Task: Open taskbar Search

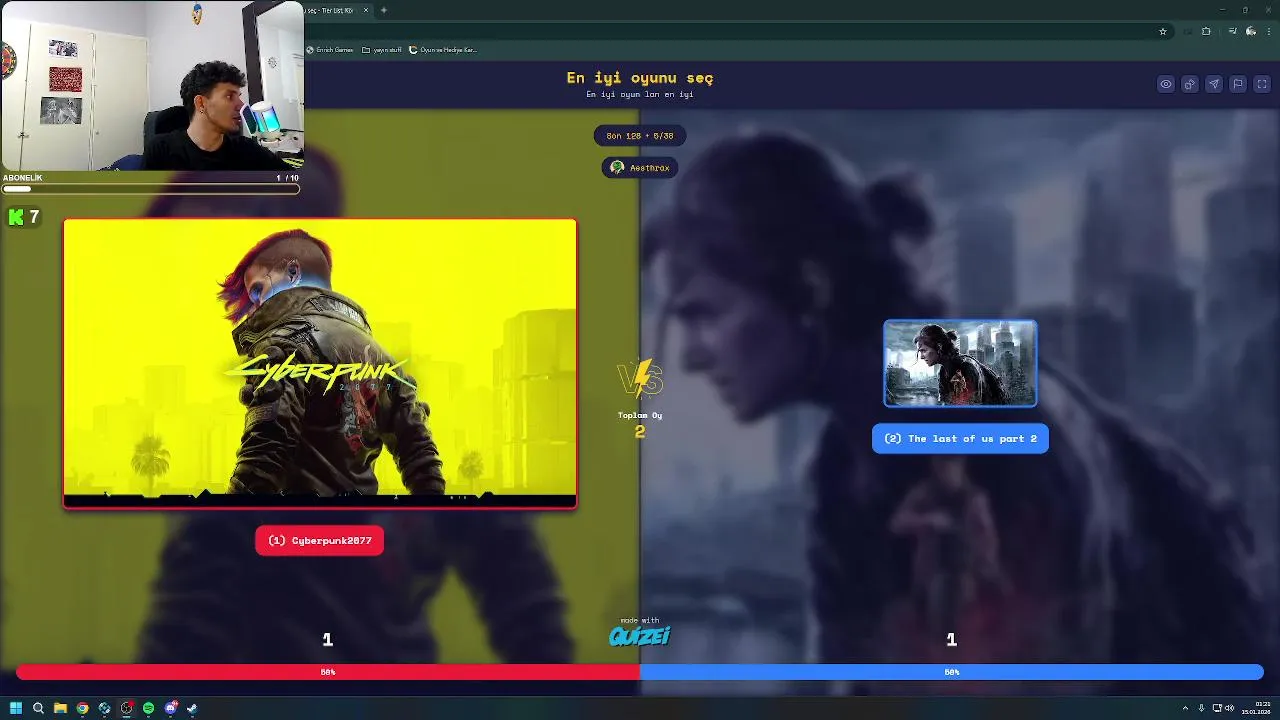Action: click(x=38, y=708)
